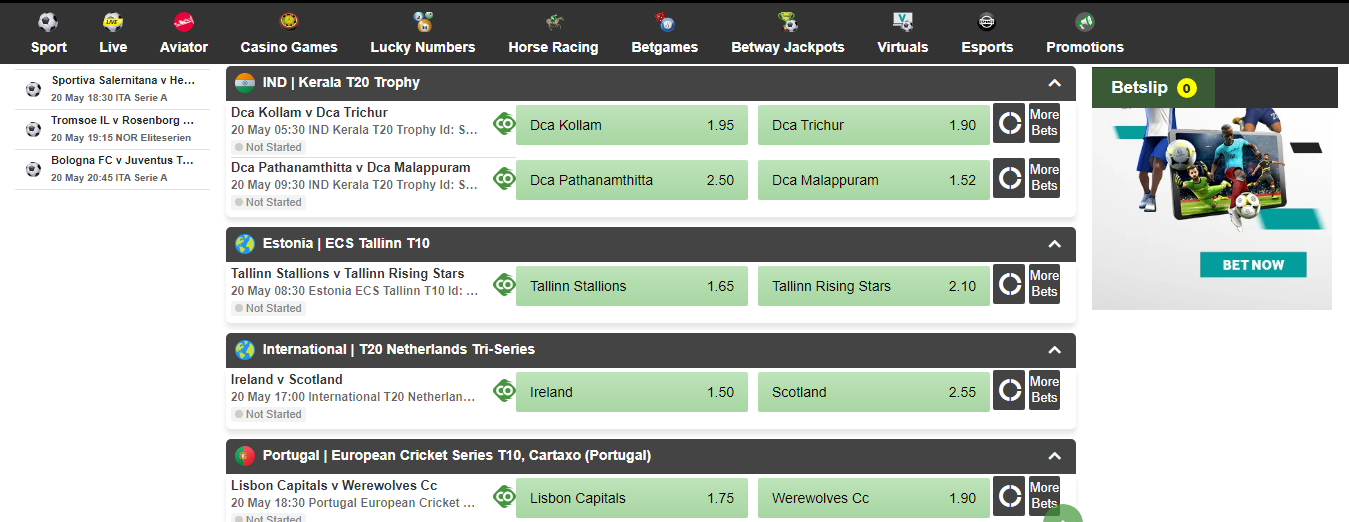Select Dca Kollam odds 1.95
1349x522 pixels.
click(x=632, y=125)
